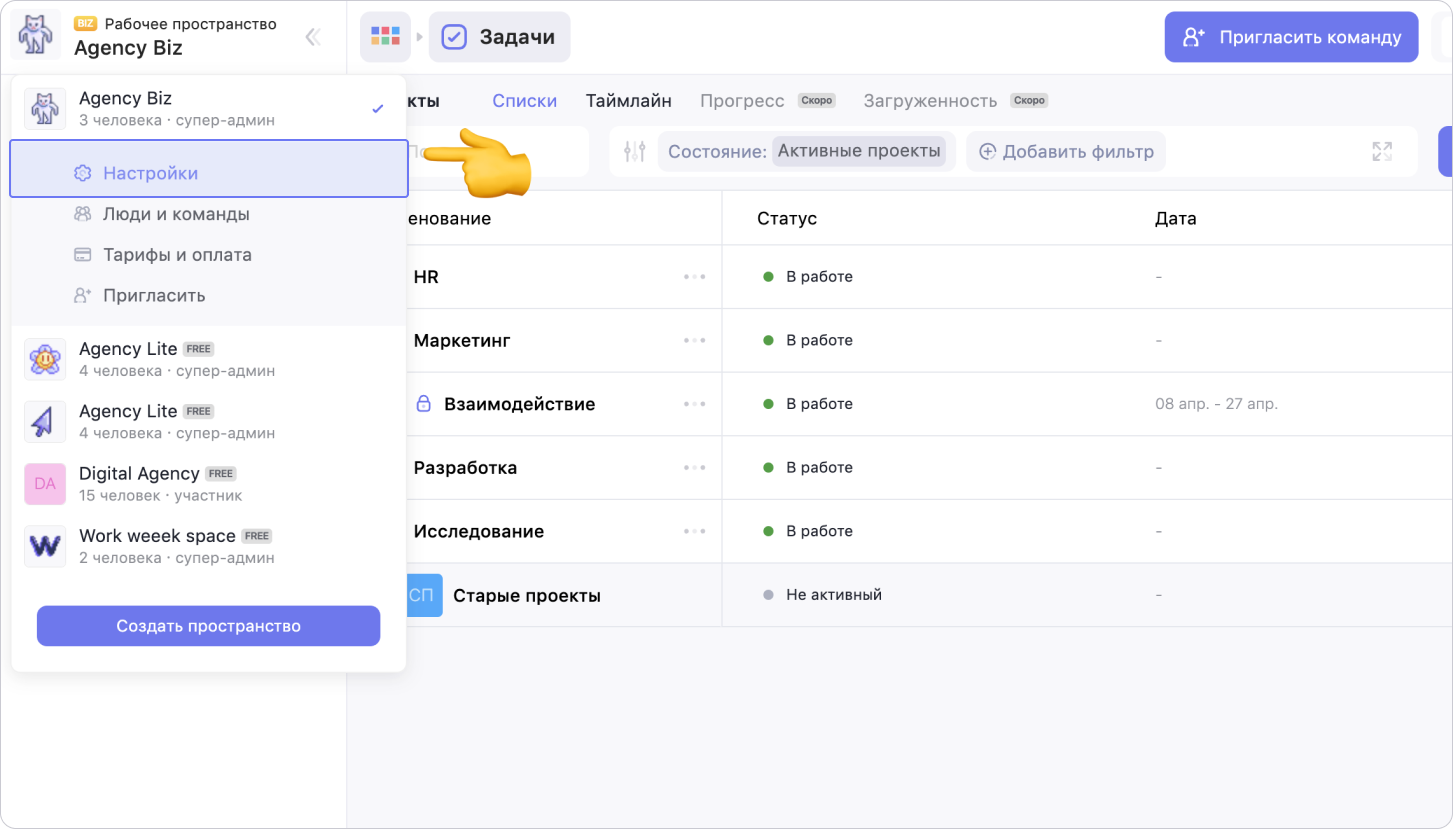The width and height of the screenshot is (1453, 829).
Task: Switch to the Таймлайн tab
Action: tap(628, 101)
